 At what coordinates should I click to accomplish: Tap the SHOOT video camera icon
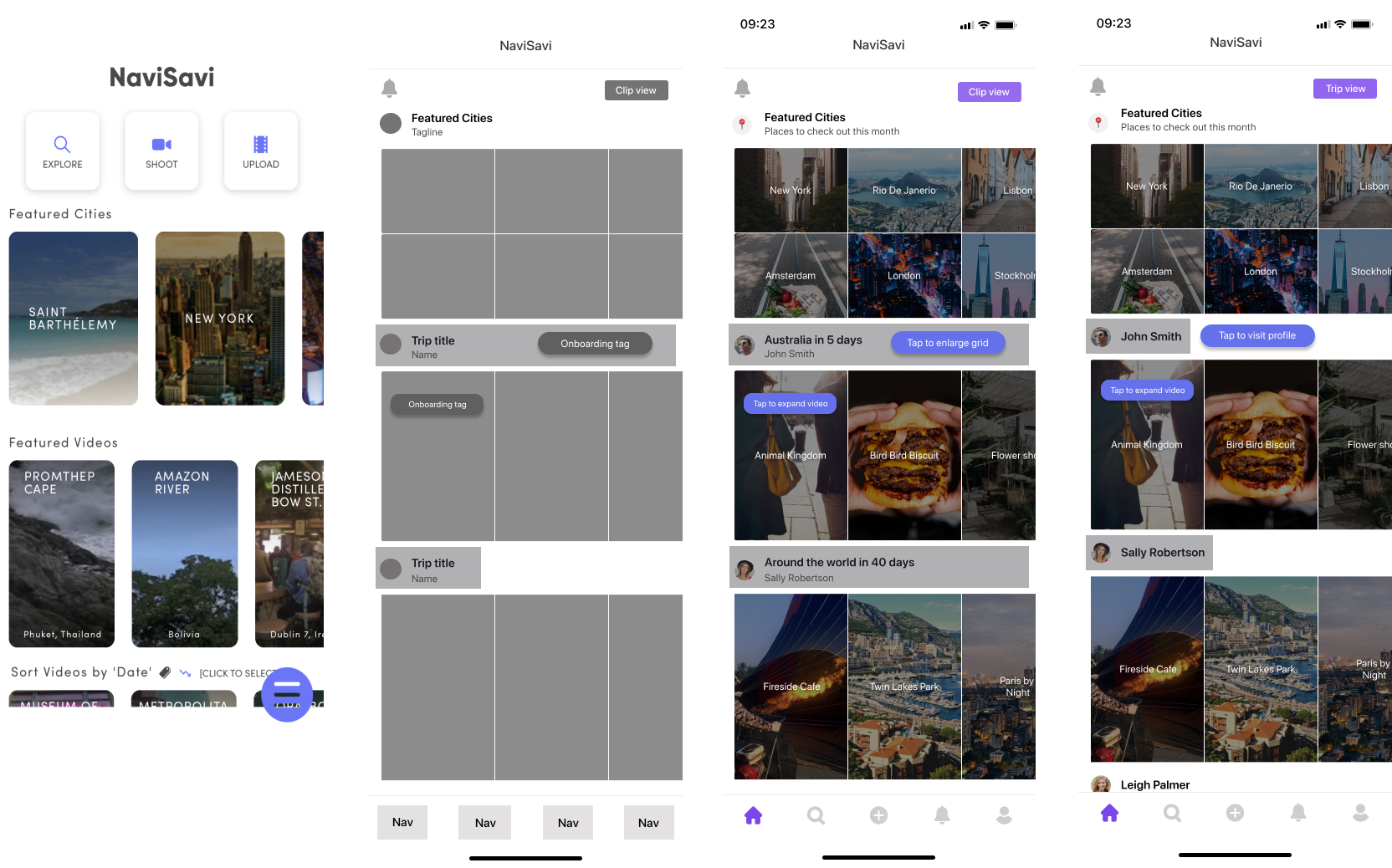coord(161,144)
